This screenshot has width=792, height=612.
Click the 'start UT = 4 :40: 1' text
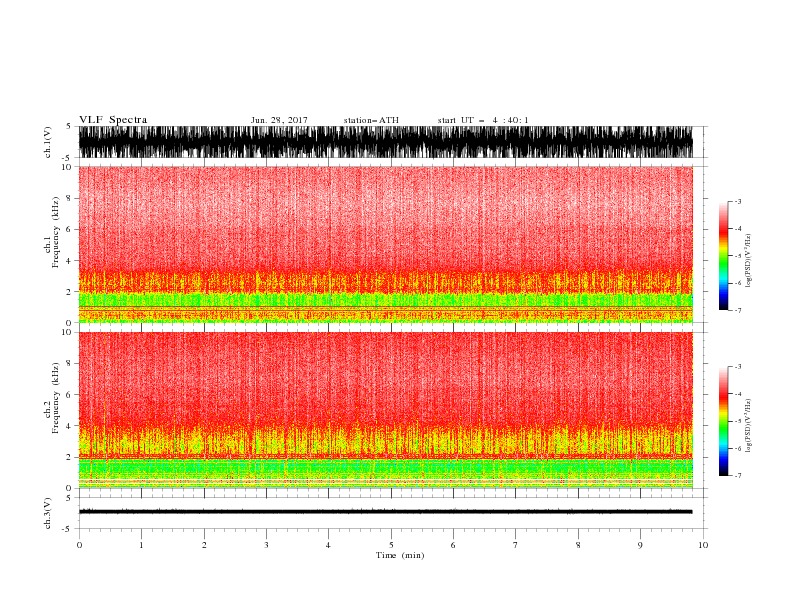click(x=482, y=120)
